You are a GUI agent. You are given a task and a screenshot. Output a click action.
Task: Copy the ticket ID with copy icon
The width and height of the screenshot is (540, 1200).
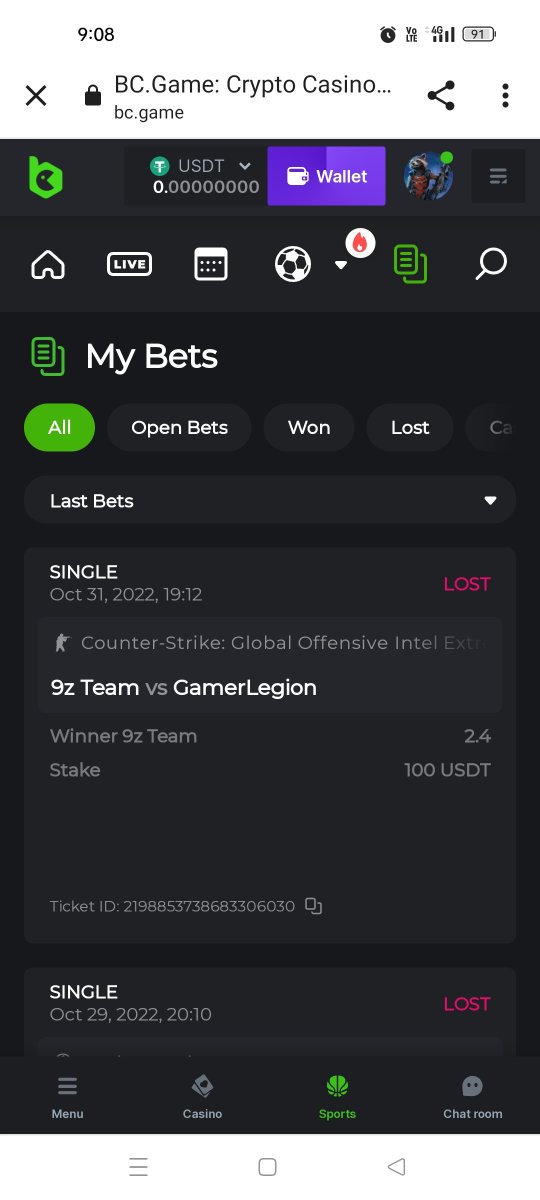click(x=314, y=906)
